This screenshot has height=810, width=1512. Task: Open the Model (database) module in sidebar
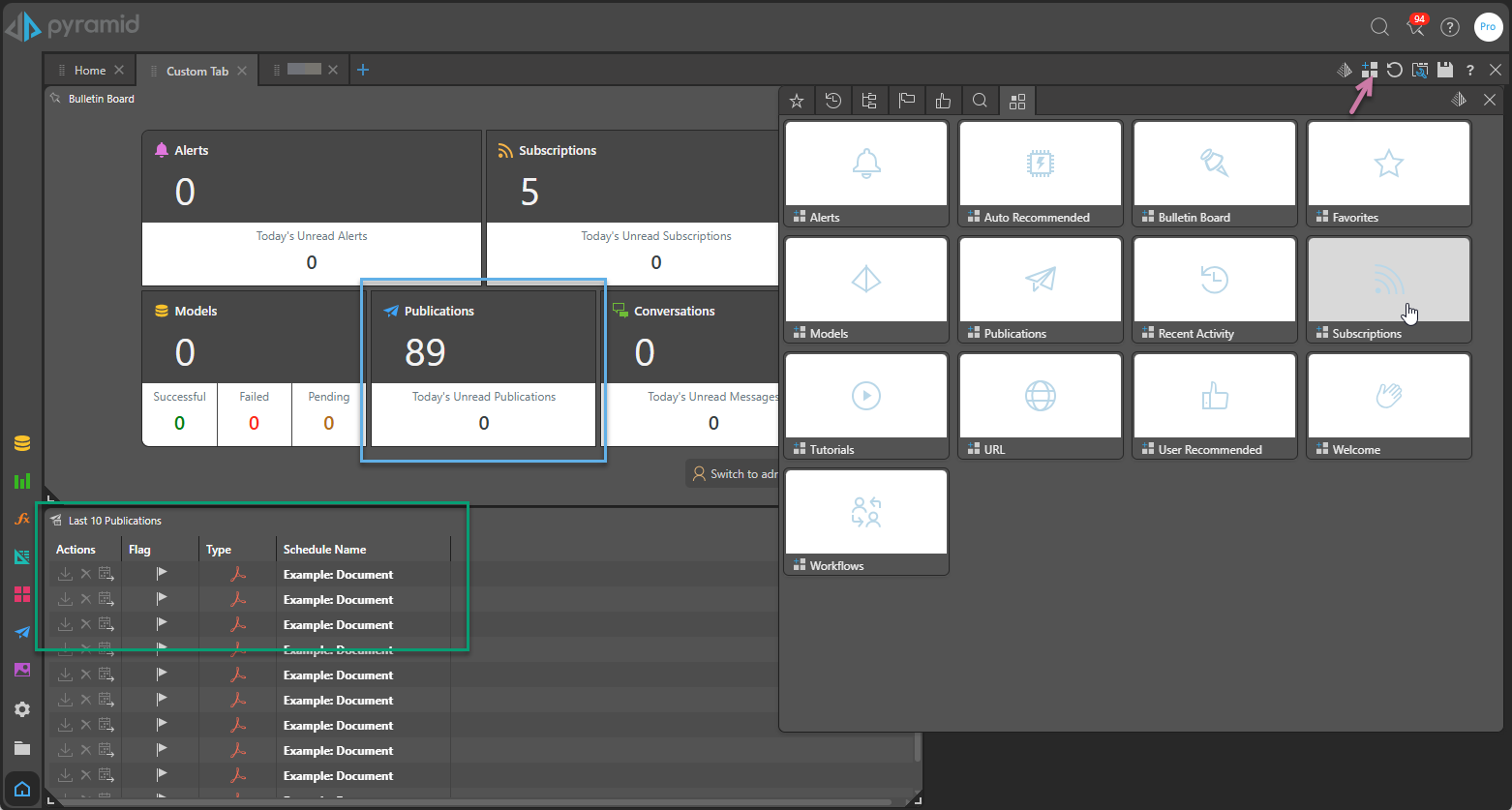tap(22, 443)
